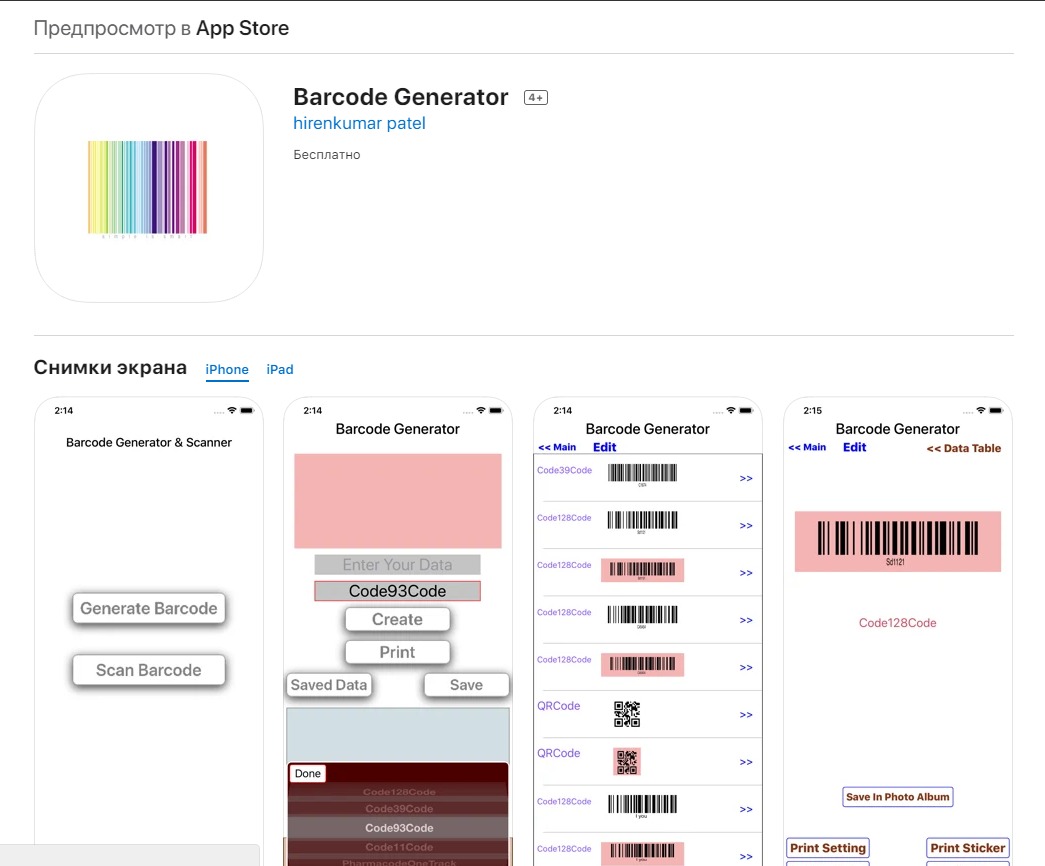
Task: Tap Edit in the 2:15 screenshot
Action: 854,447
